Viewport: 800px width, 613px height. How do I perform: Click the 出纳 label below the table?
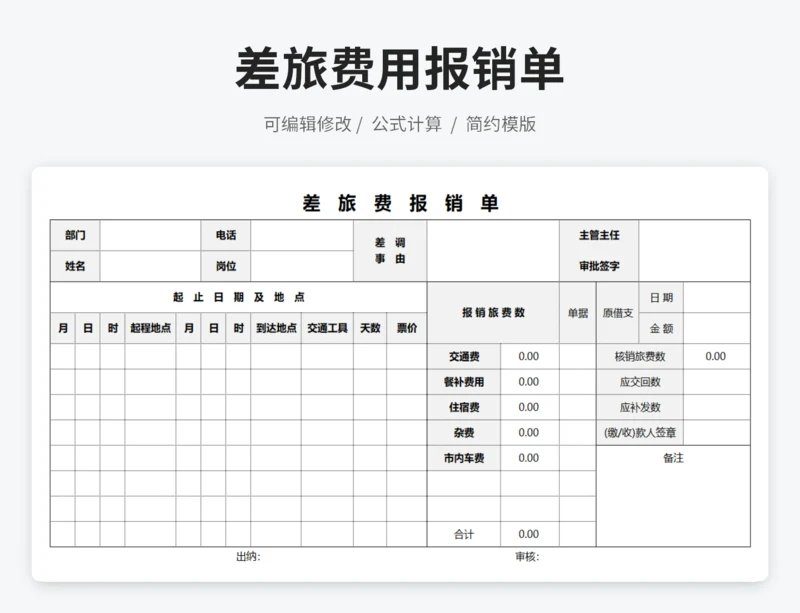[248, 557]
